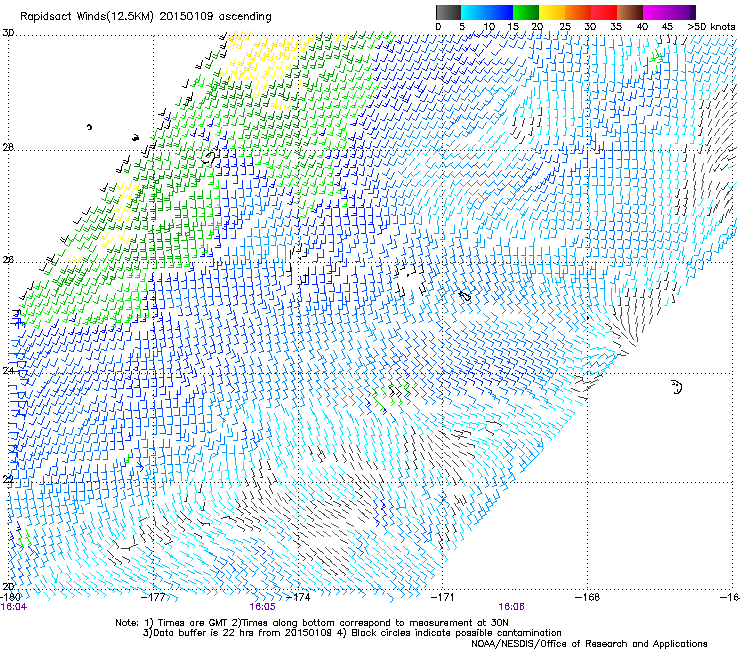
Task: Click the gray 0–5 knots color segment
Action: 448,12
